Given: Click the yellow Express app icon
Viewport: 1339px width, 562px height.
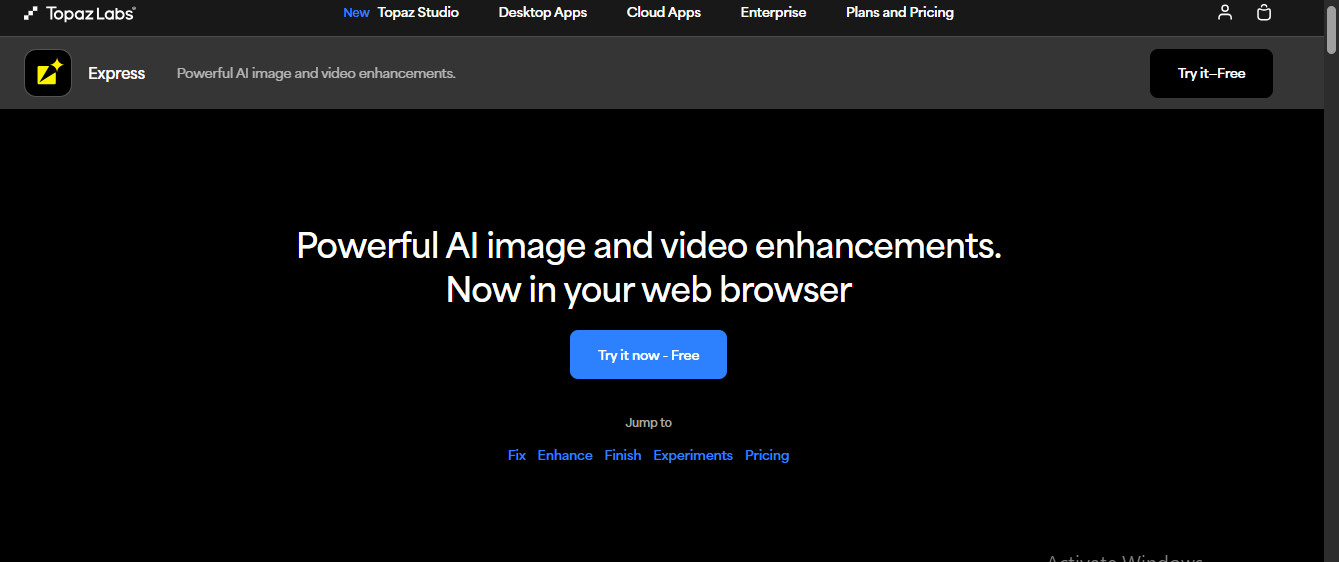Looking at the screenshot, I should click(x=48, y=73).
